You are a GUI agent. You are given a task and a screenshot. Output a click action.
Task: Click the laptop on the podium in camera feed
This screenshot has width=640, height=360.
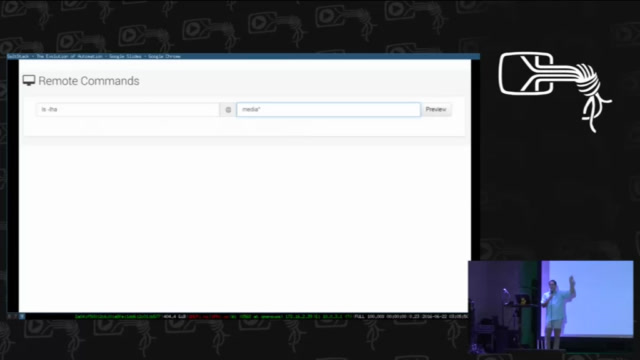tap(522, 300)
